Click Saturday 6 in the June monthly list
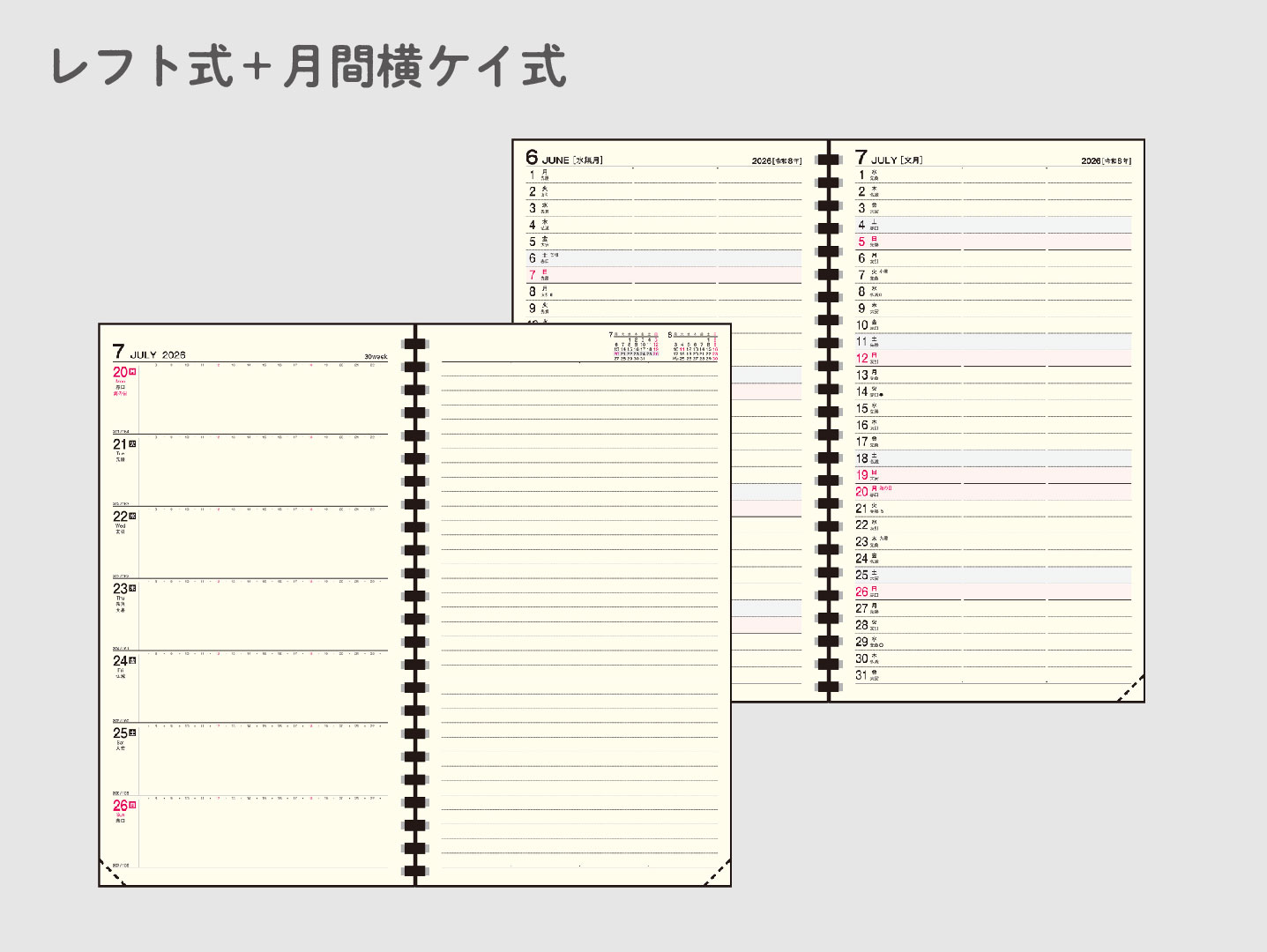The width and height of the screenshot is (1267, 952). point(532,258)
